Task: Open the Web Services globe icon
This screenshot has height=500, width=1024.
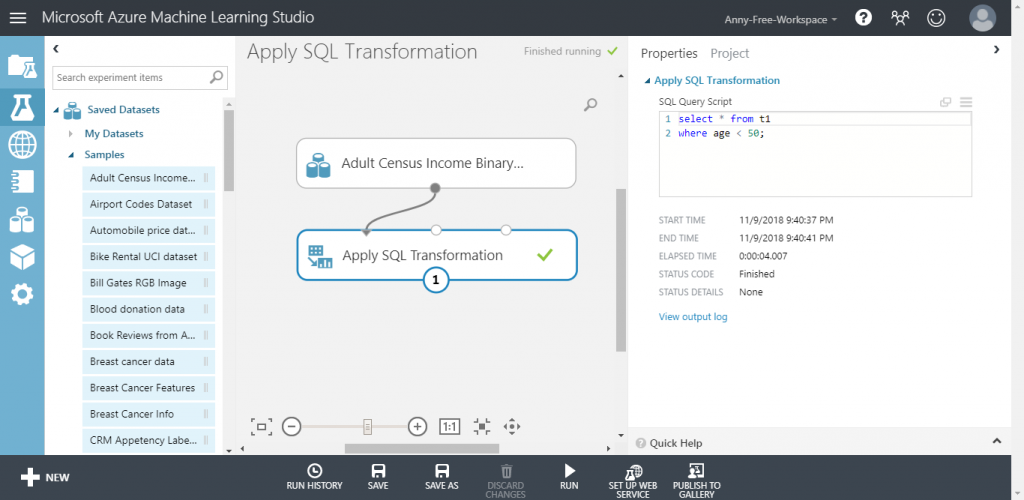Action: pyautogui.click(x=22, y=144)
